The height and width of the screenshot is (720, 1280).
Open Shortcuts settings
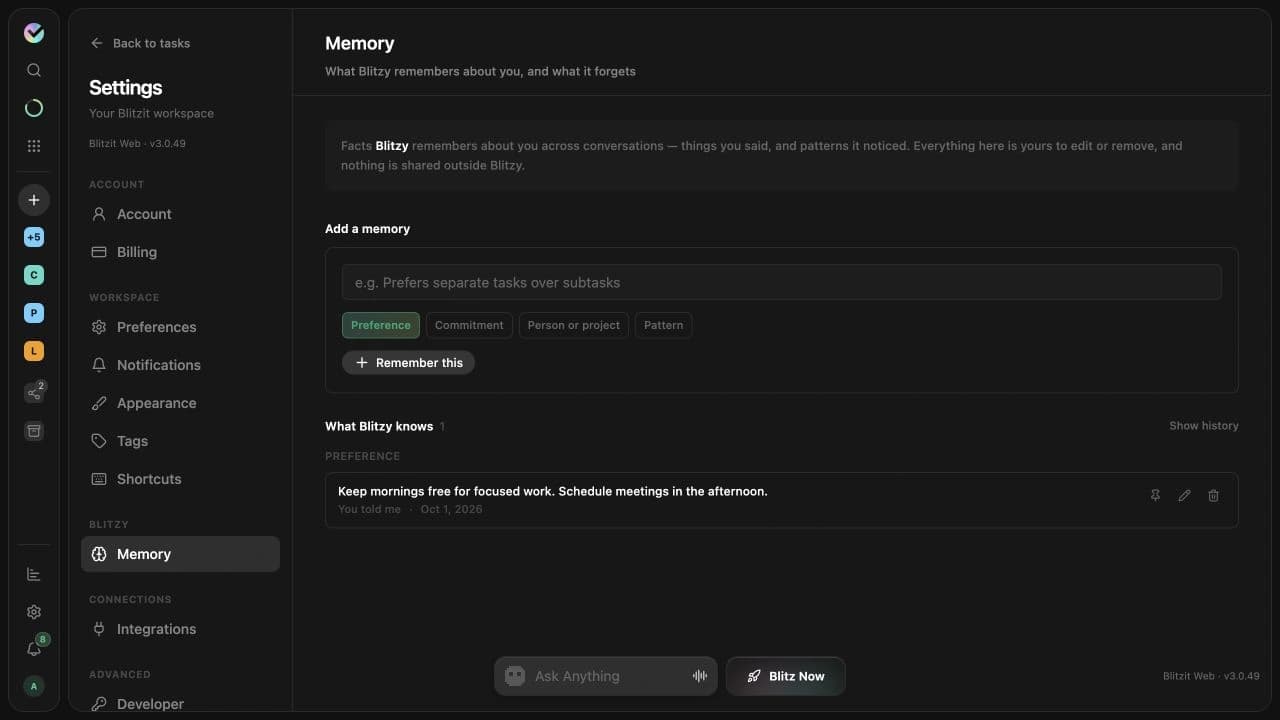[180, 479]
